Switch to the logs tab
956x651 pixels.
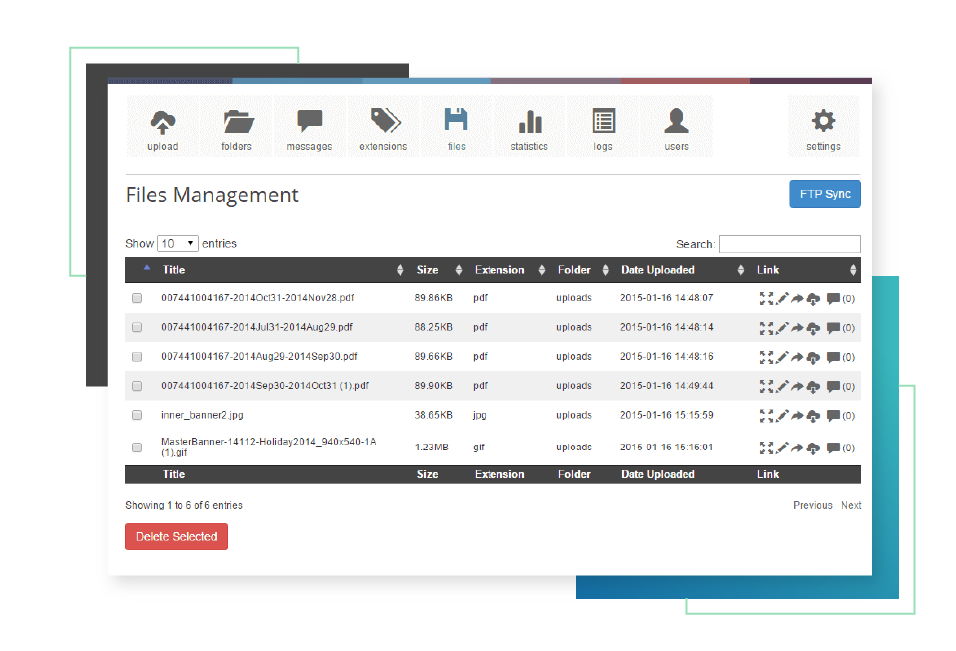pyautogui.click(x=603, y=127)
